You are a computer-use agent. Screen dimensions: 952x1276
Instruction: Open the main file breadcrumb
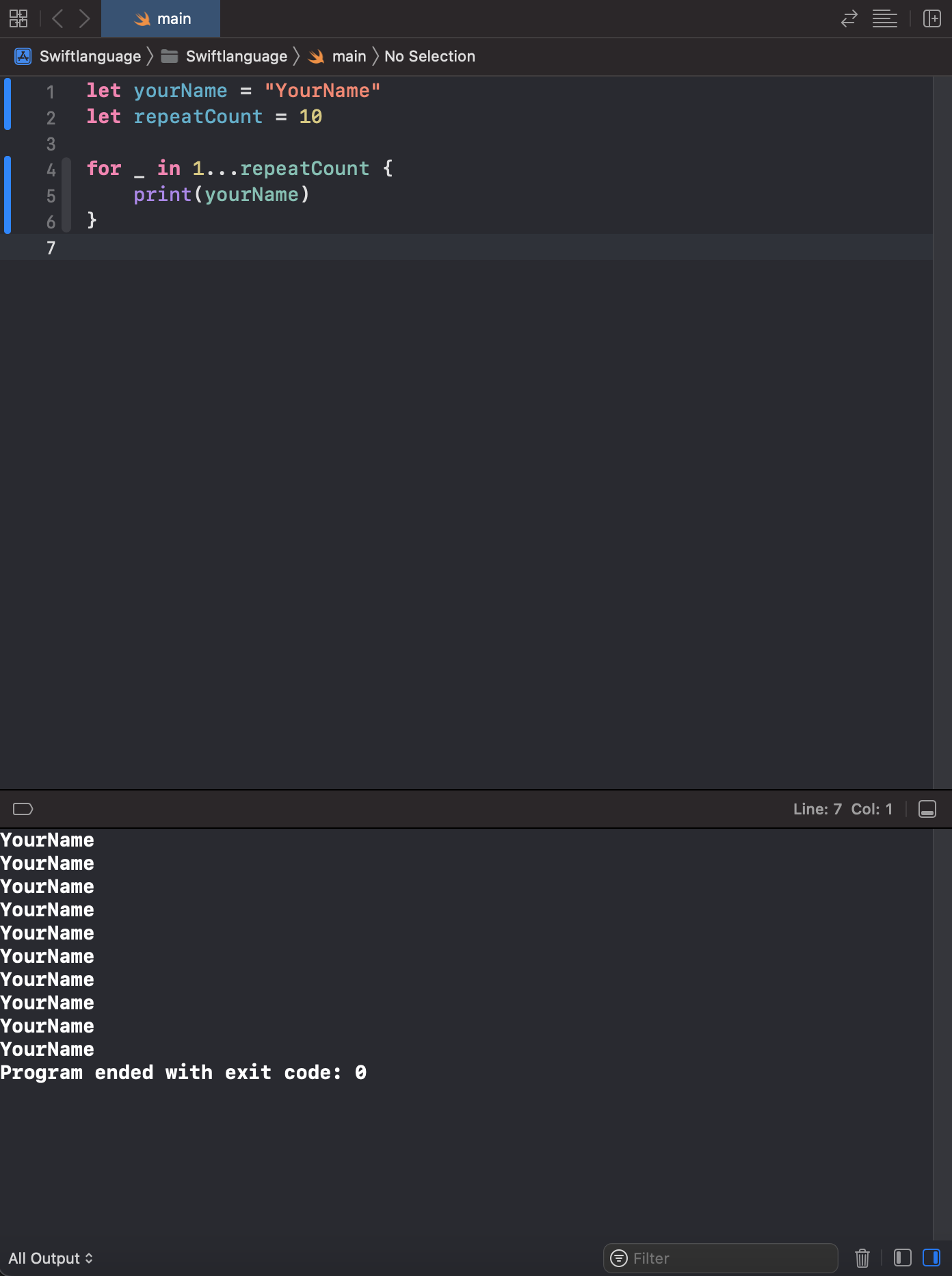pos(349,56)
